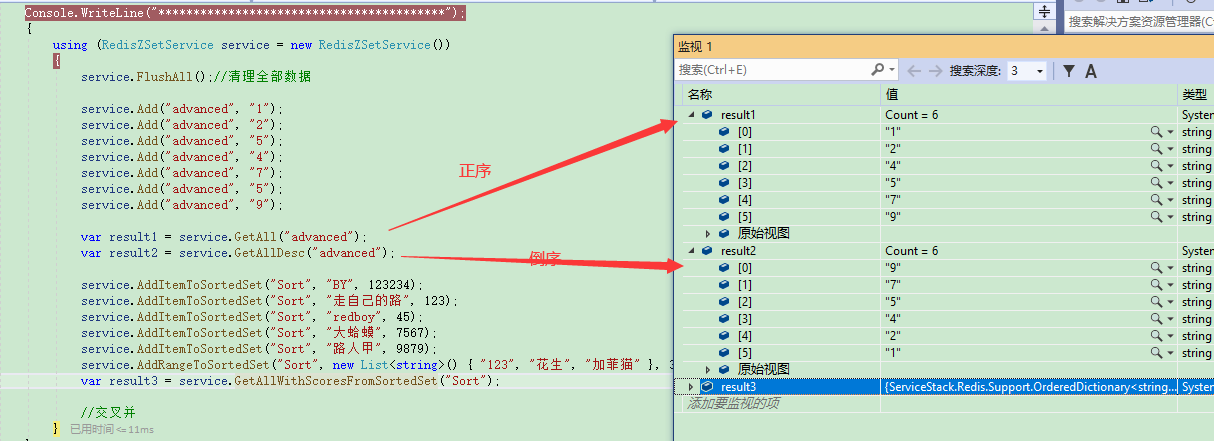Viewport: 1214px width, 441px height.
Task: Open text visualizer for result1 [2] row
Action: point(1155,166)
